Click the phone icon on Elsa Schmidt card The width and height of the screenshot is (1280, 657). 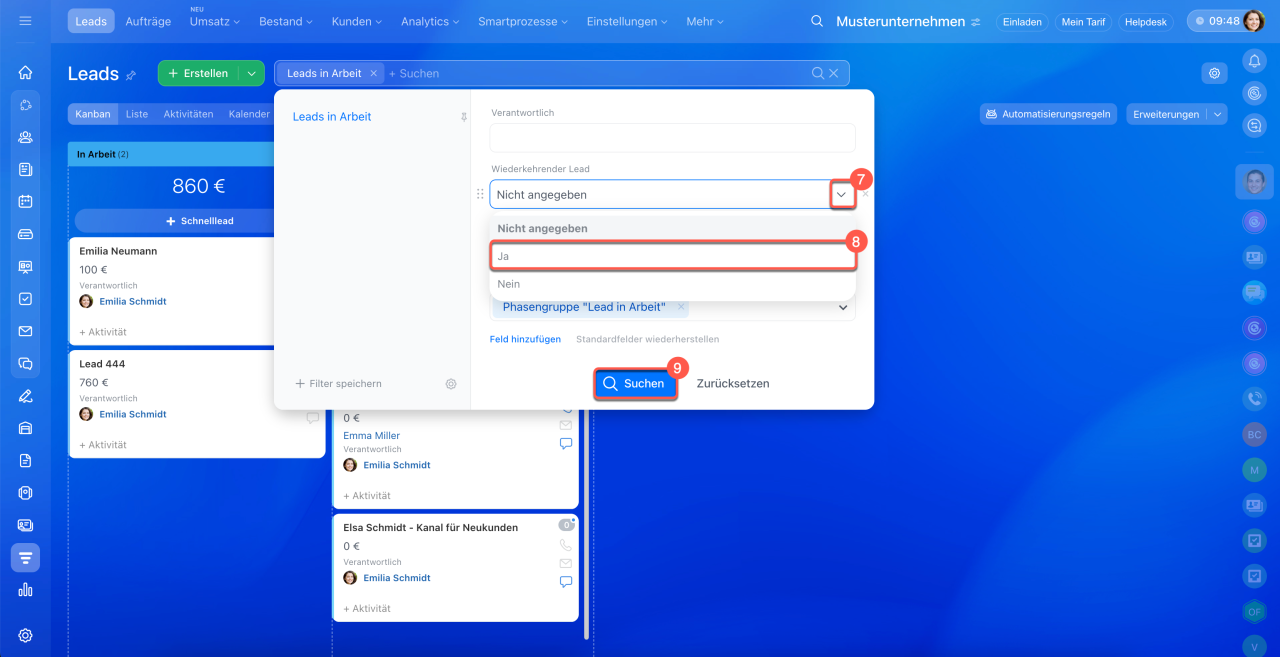coord(566,545)
